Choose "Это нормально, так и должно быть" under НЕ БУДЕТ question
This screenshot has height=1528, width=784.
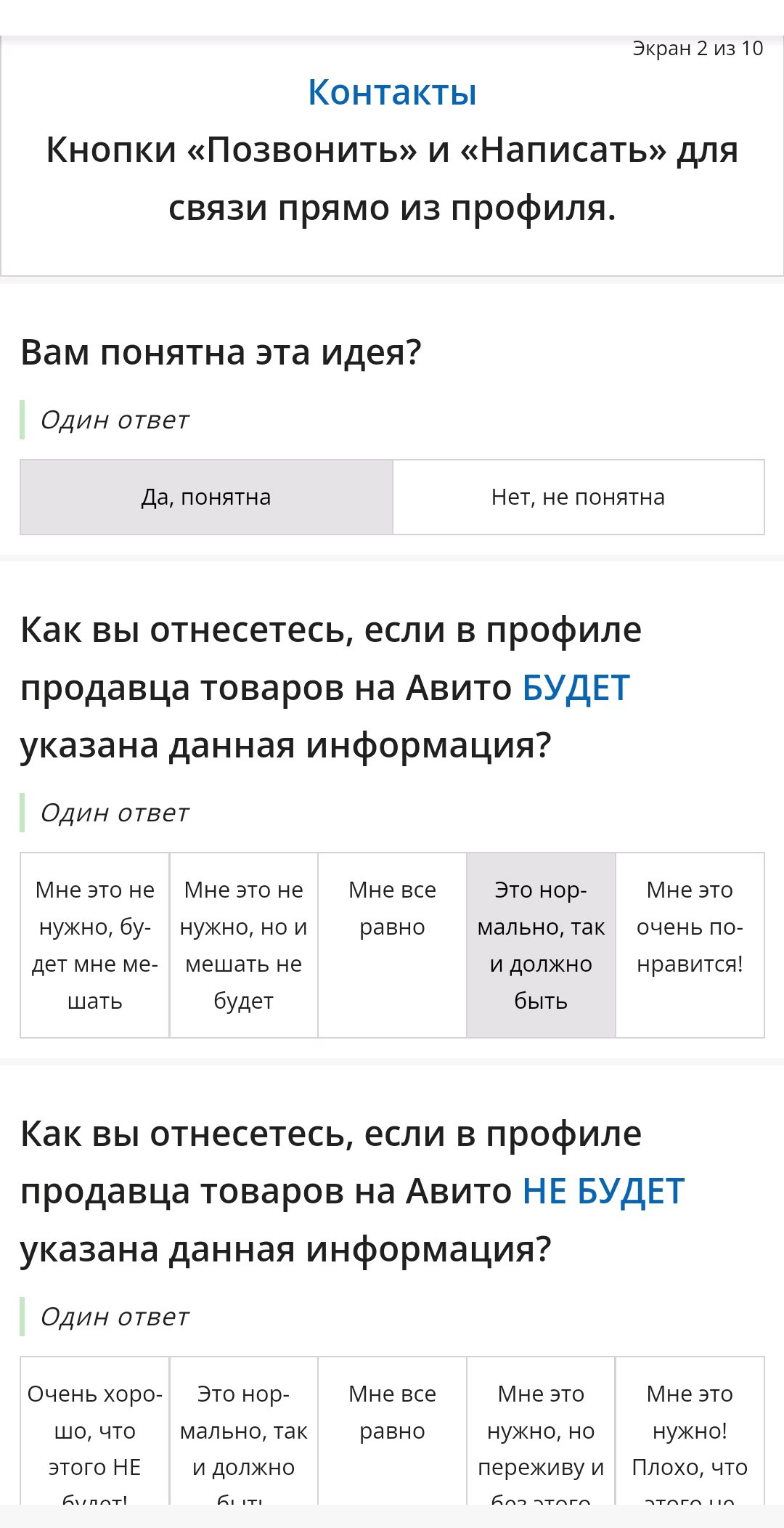tap(244, 1431)
